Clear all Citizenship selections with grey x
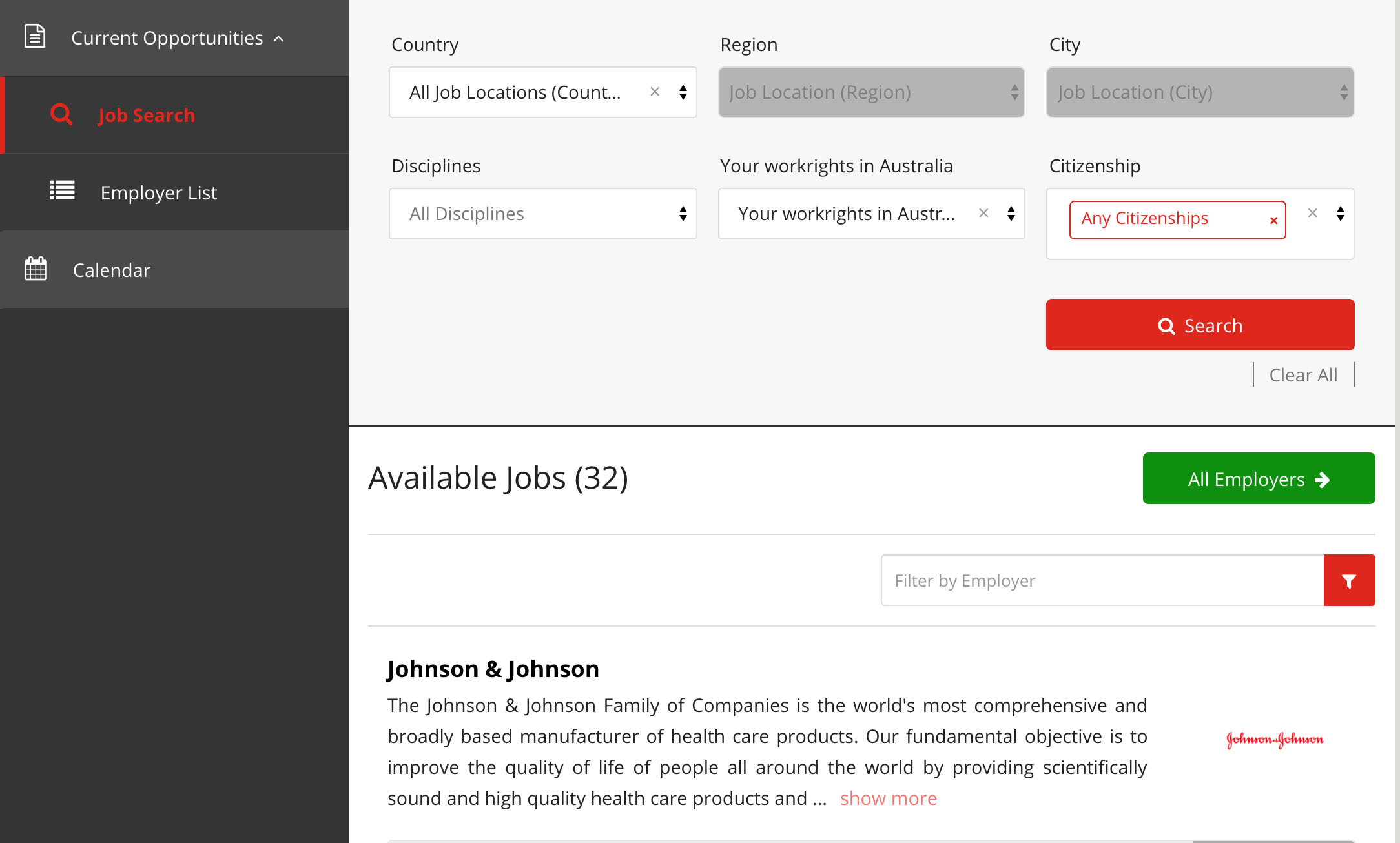This screenshot has height=843, width=1400. point(1313,213)
